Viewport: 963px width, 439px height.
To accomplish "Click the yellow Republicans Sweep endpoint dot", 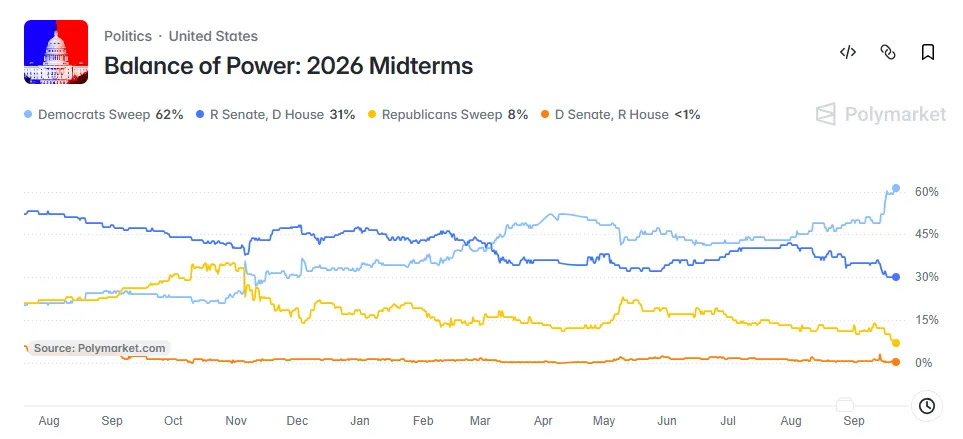I will 896,343.
